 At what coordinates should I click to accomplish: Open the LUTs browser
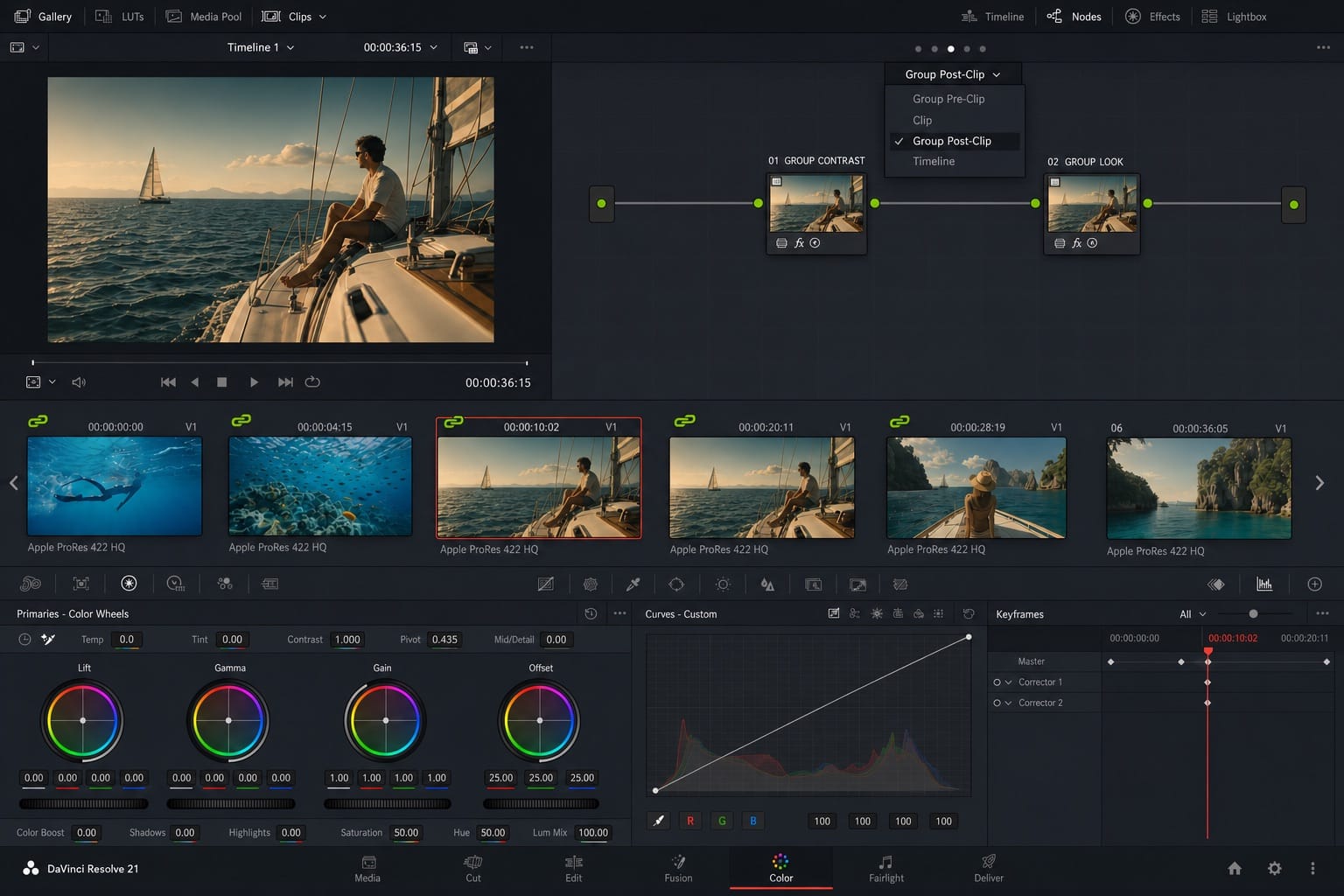(119, 17)
